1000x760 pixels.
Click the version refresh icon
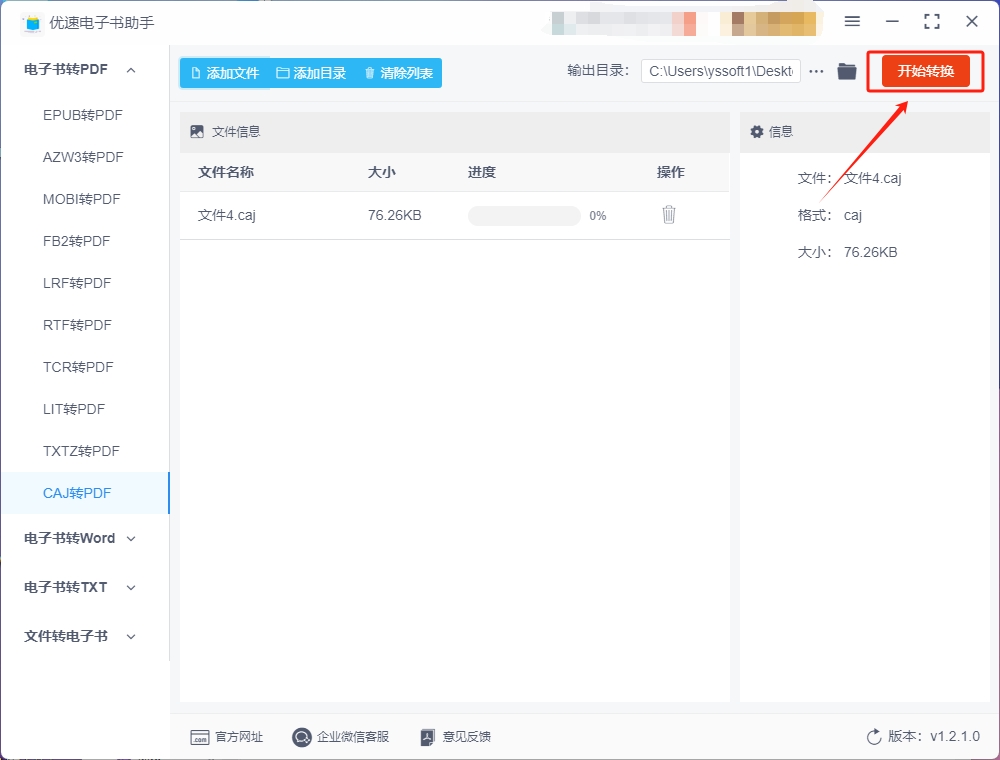click(874, 737)
